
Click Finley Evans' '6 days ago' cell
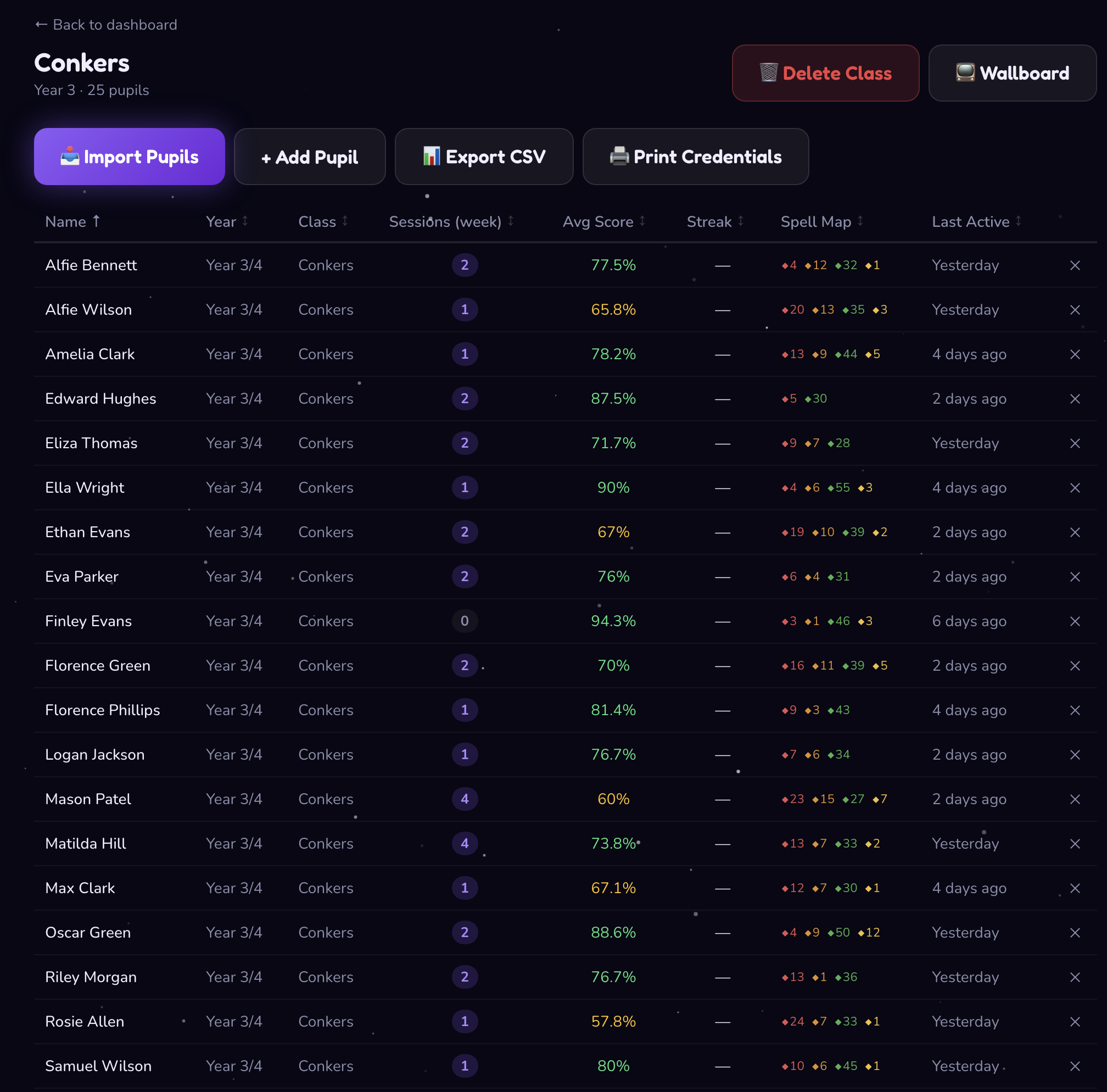coord(969,621)
